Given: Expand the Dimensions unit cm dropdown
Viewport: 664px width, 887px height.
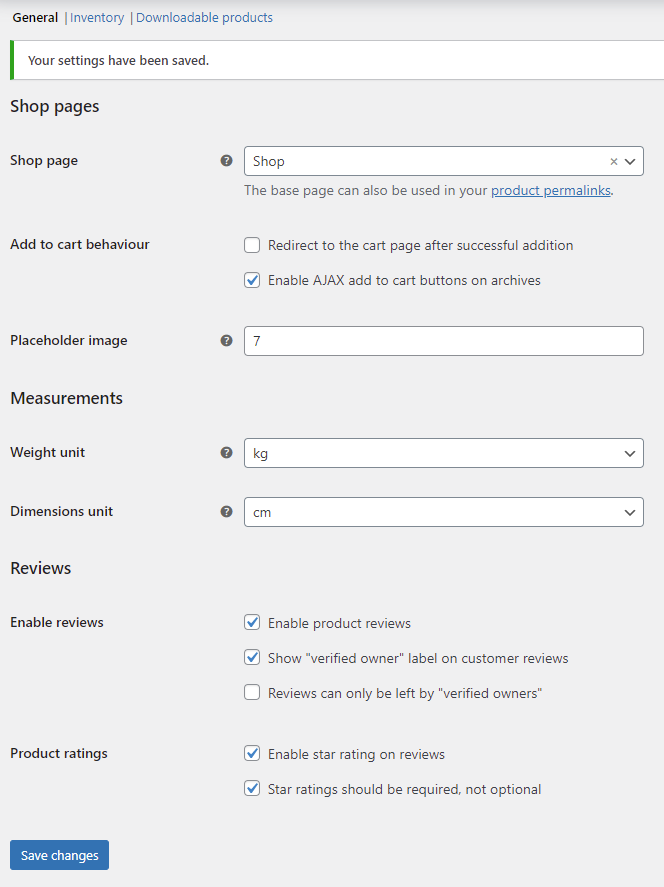Looking at the screenshot, I should coord(444,512).
